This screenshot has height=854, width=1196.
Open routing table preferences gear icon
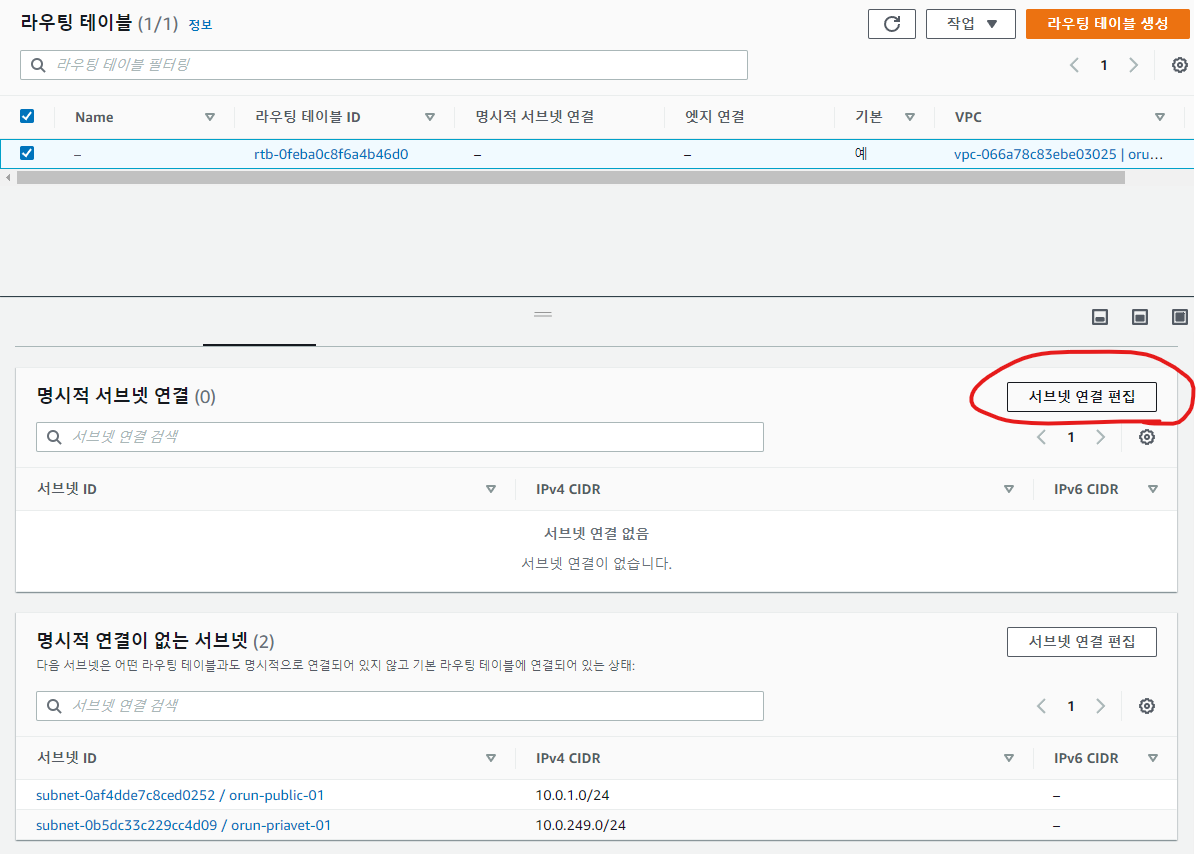[x=1179, y=65]
